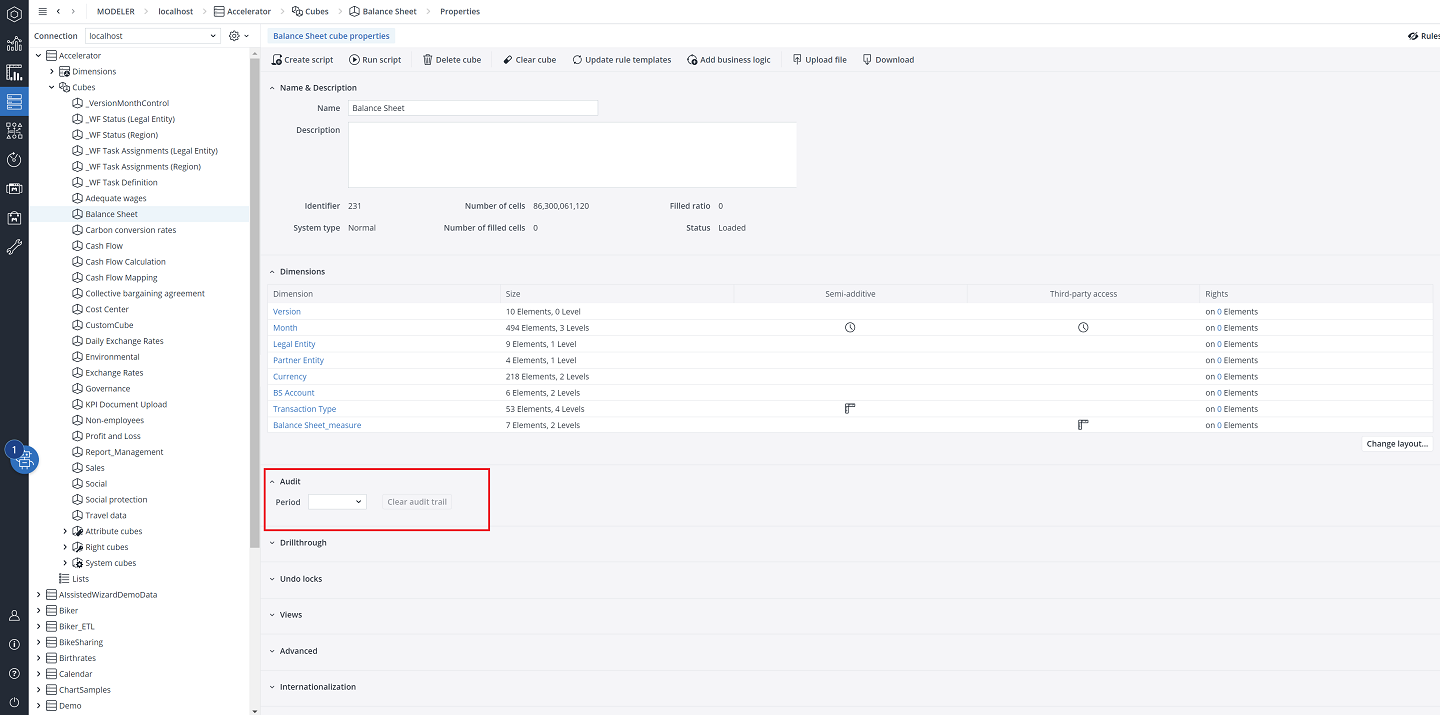Screen dimensions: 1440x715
Task: Click the Add business logic icon
Action: click(690, 59)
